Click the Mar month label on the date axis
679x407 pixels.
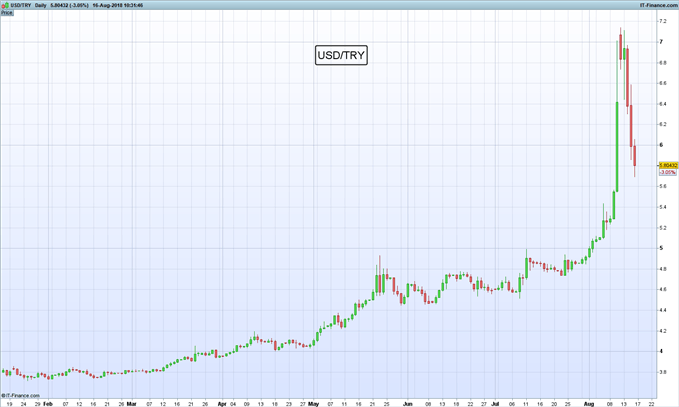131,404
